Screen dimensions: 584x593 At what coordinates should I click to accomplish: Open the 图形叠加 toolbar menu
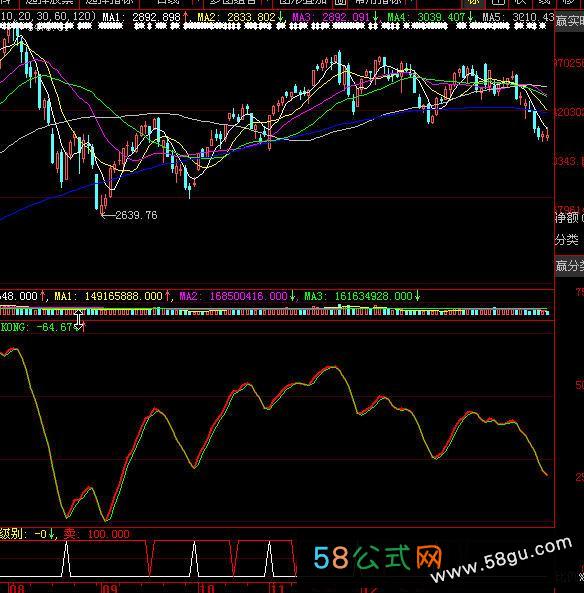click(303, 2)
